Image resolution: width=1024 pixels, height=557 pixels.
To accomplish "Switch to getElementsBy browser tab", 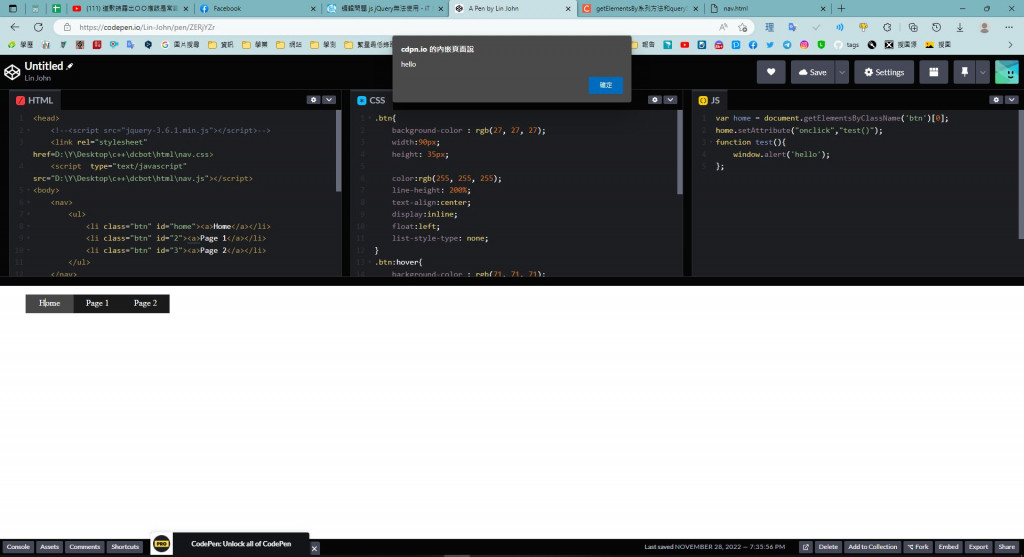I will [x=640, y=8].
